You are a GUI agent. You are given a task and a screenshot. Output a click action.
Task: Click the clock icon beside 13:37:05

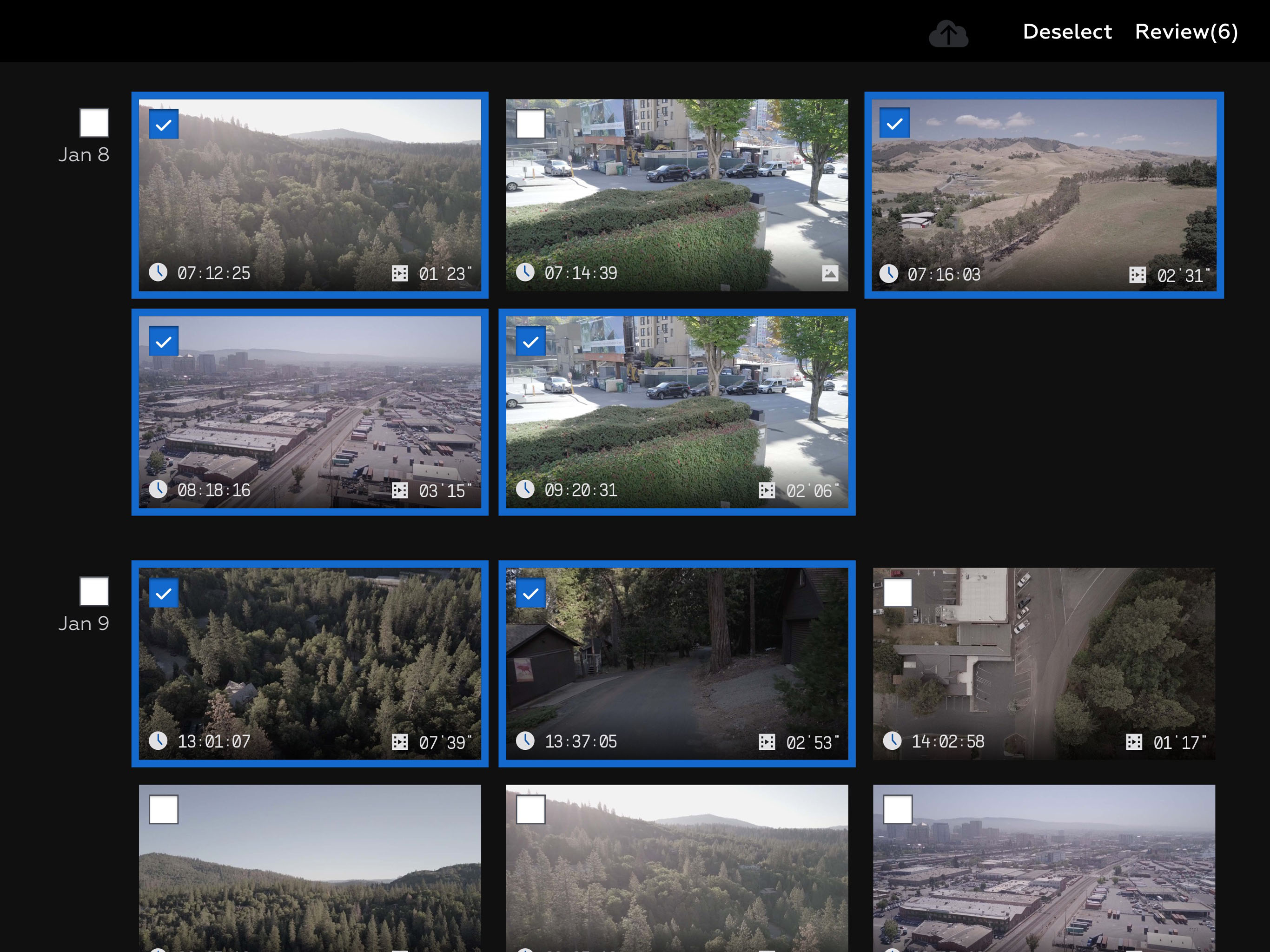point(525,740)
